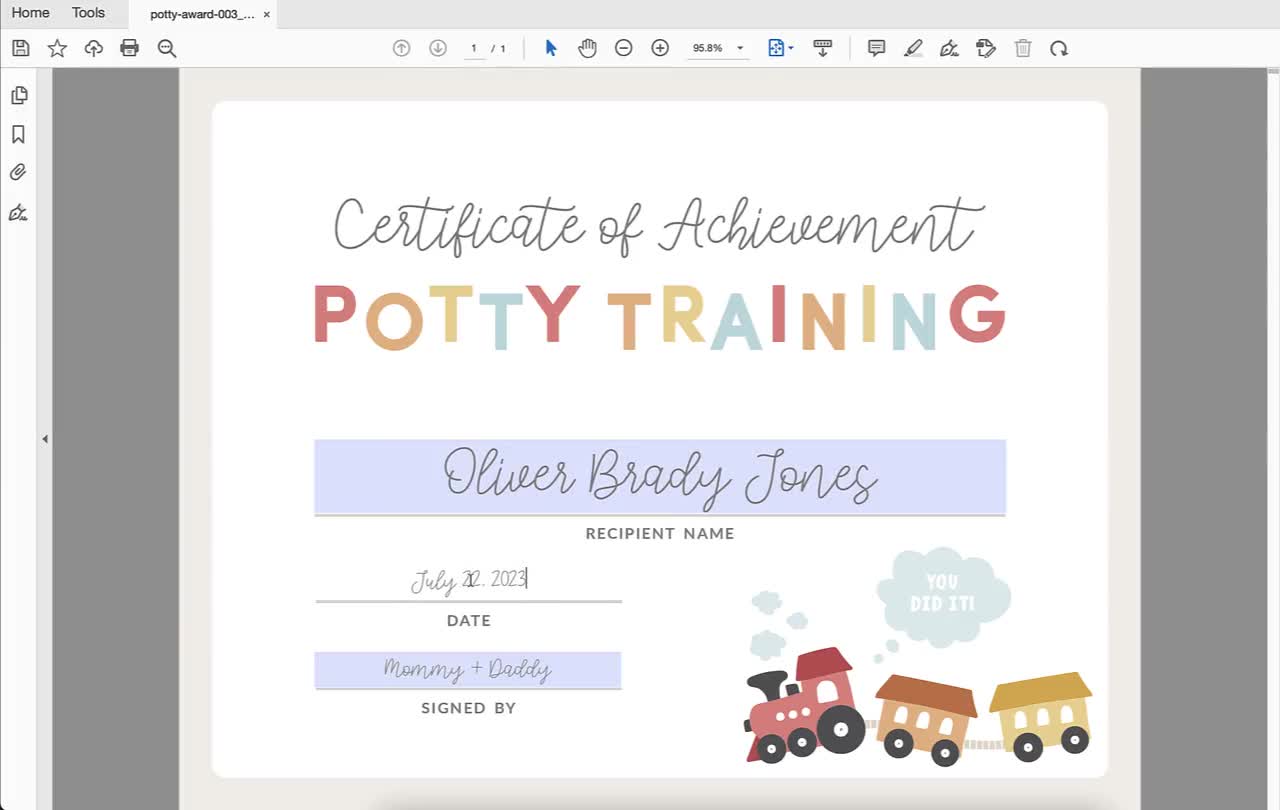1280x810 pixels.
Task: Switch to the Home tab
Action: [x=29, y=12]
